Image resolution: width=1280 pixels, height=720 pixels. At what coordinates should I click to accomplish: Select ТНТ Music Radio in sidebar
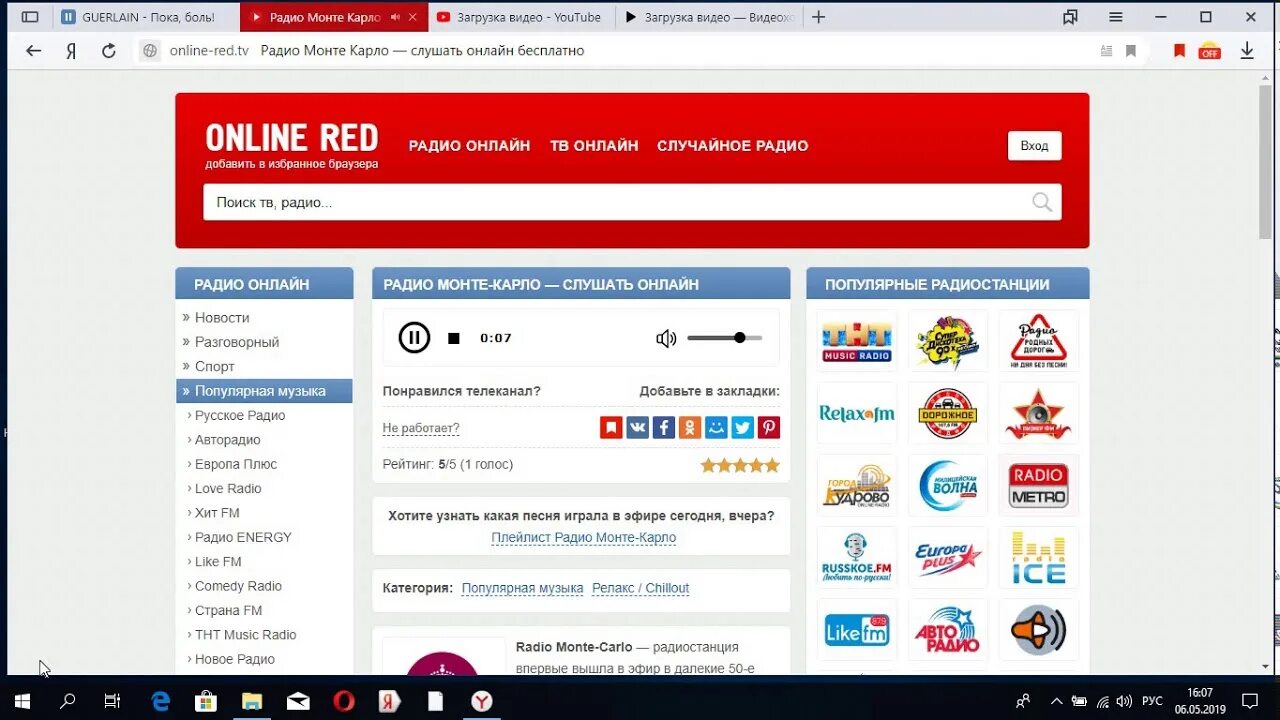click(245, 635)
